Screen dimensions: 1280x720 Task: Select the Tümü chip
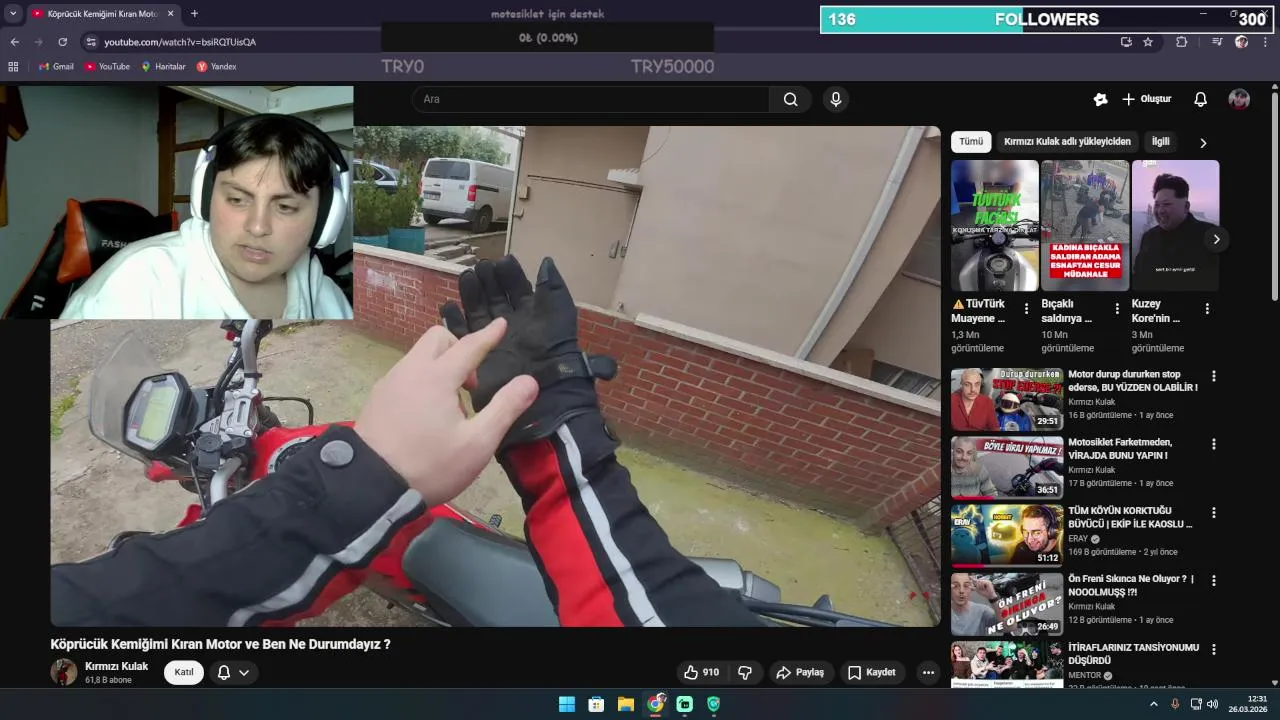971,142
